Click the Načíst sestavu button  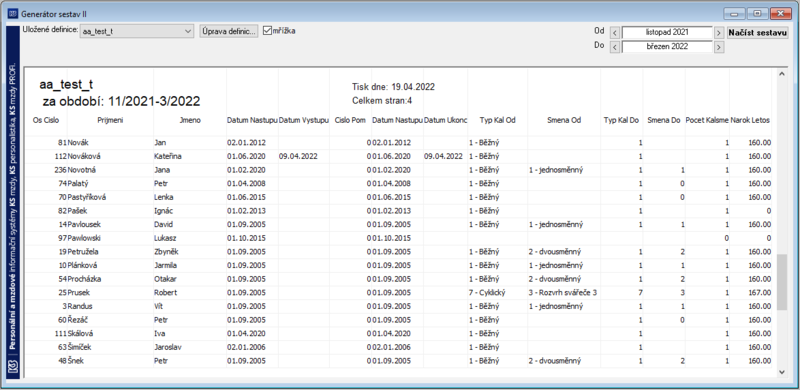click(758, 33)
